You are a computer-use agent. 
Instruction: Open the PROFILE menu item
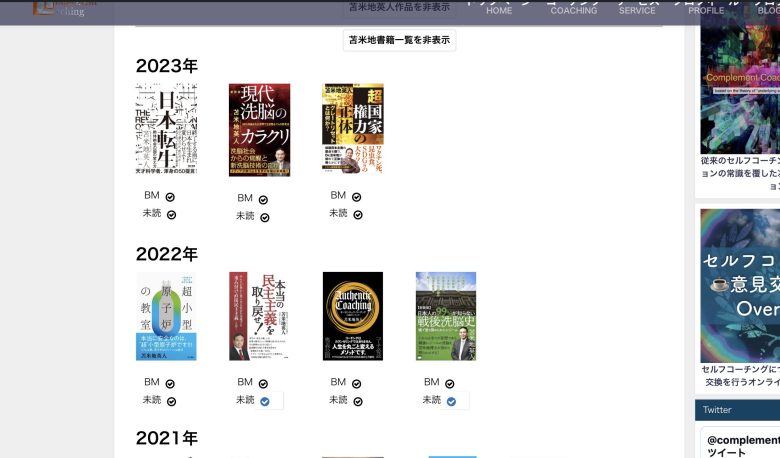tap(706, 10)
